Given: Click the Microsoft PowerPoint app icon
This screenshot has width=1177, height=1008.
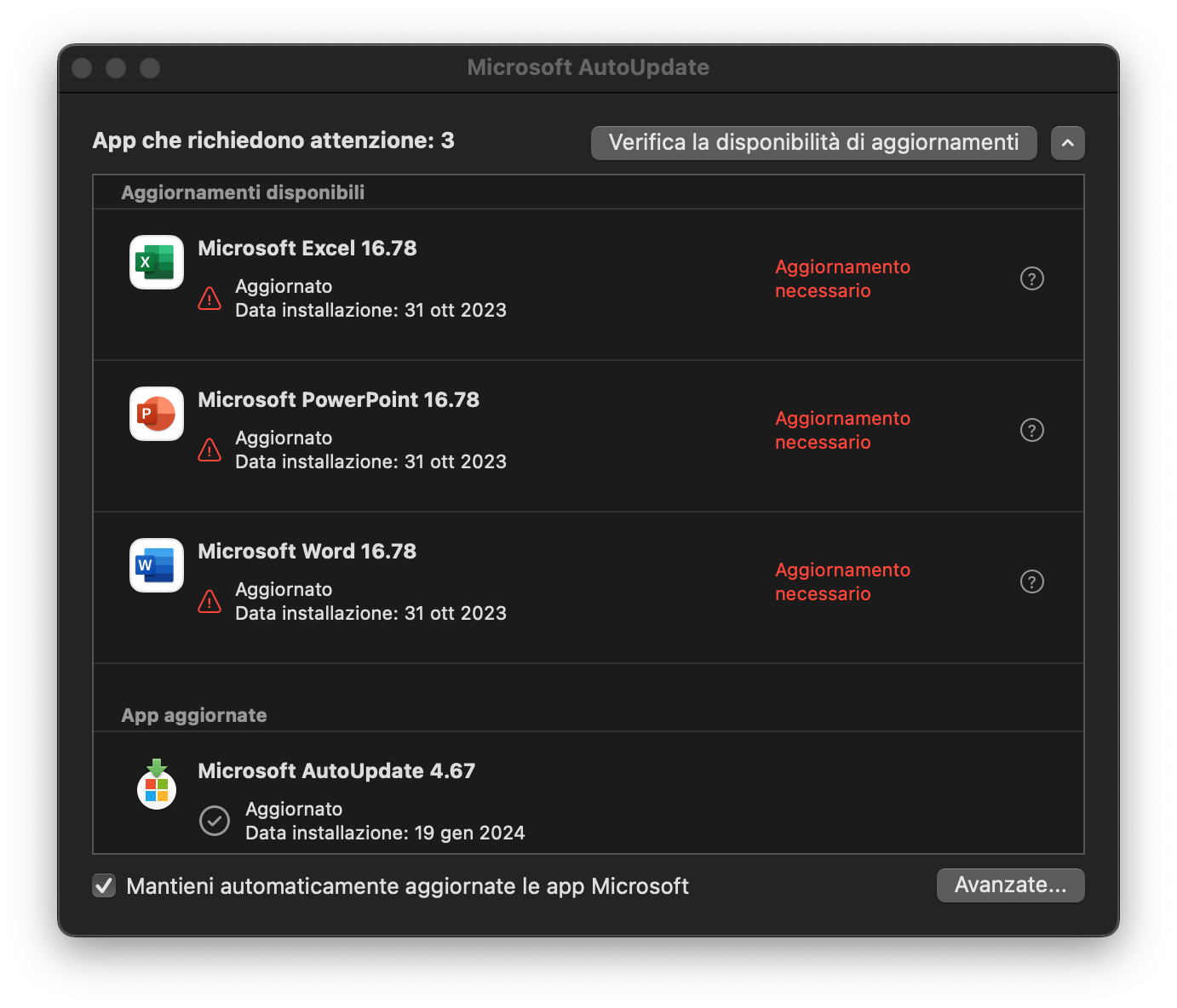Looking at the screenshot, I should [x=157, y=414].
